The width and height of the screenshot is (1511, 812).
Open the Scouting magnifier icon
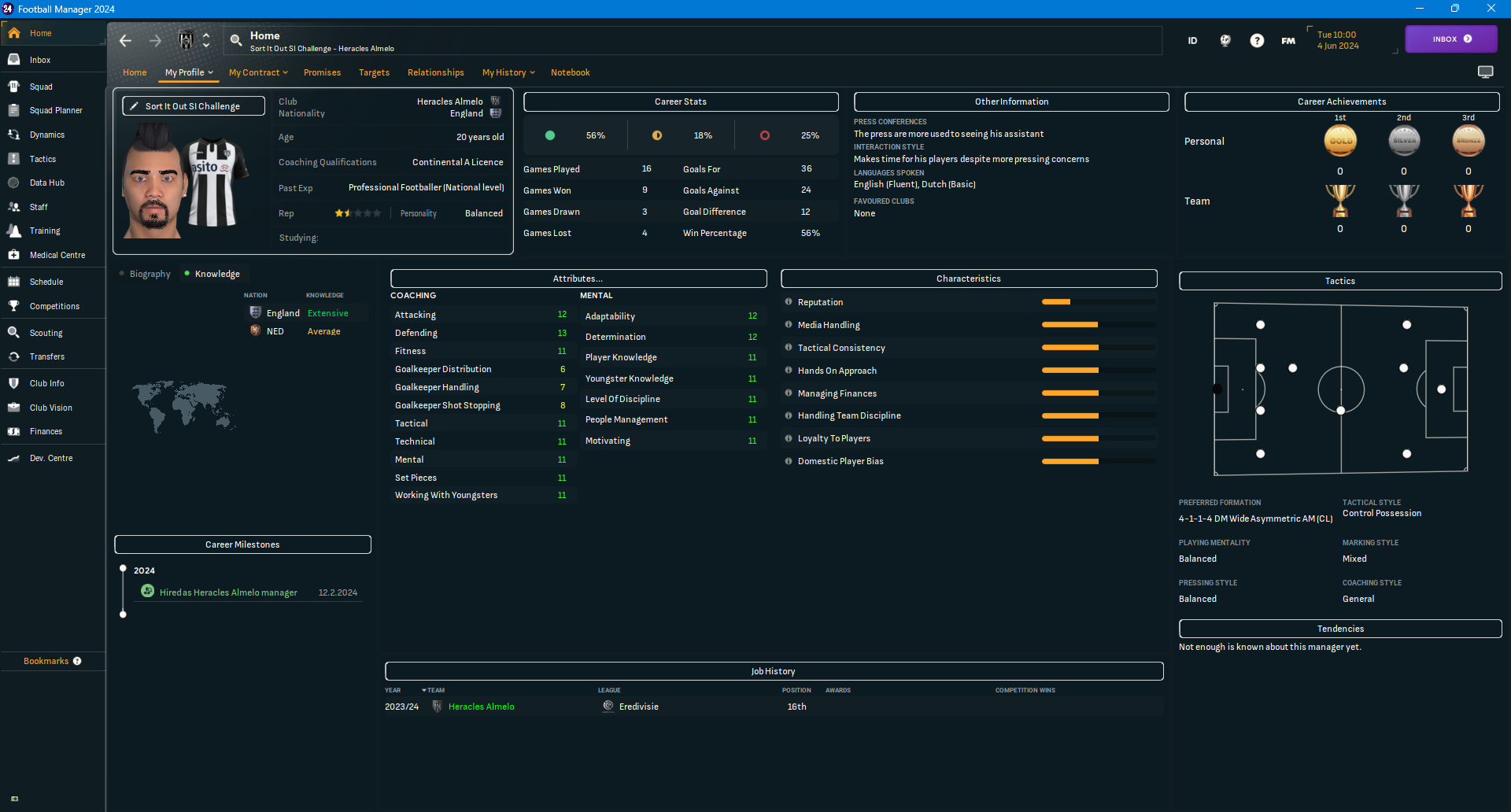(x=14, y=333)
